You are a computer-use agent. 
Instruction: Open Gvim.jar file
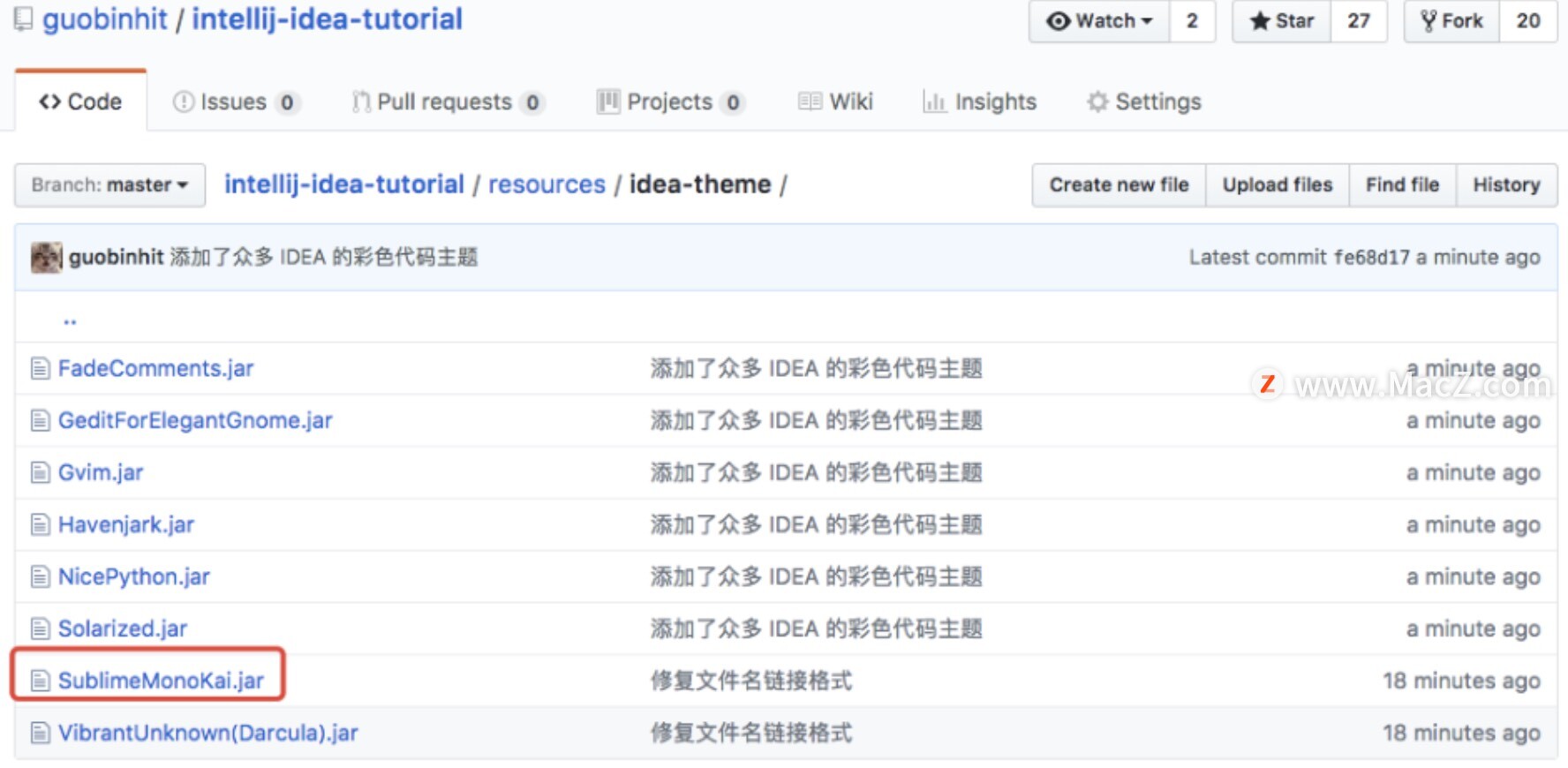101,472
